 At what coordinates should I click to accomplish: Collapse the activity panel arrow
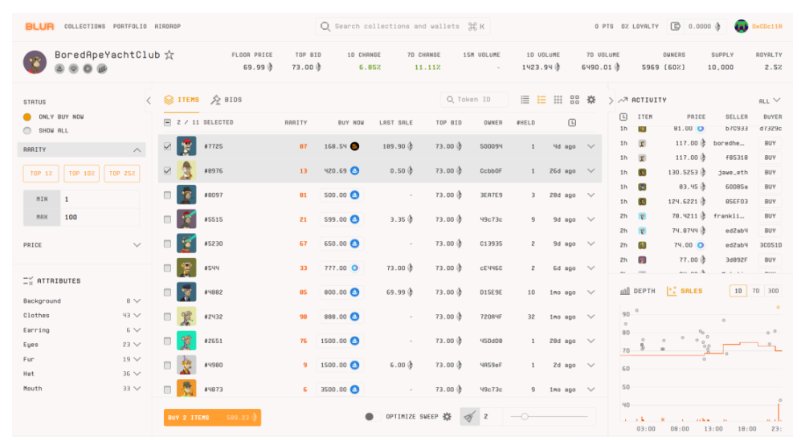pos(610,100)
